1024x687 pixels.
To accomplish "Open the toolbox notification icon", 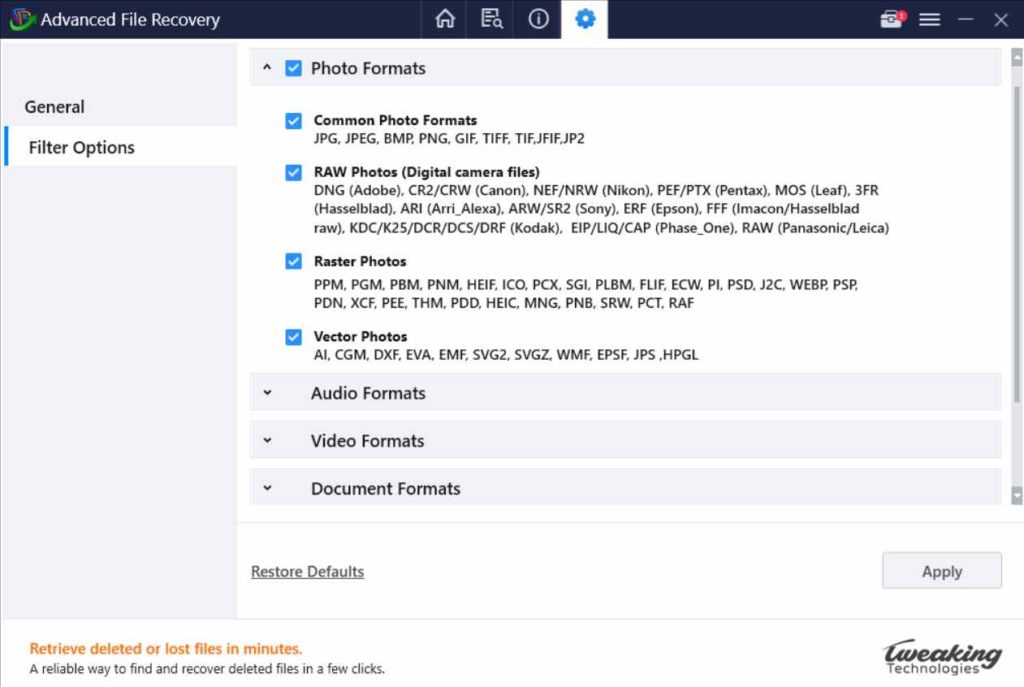I will tap(892, 19).
